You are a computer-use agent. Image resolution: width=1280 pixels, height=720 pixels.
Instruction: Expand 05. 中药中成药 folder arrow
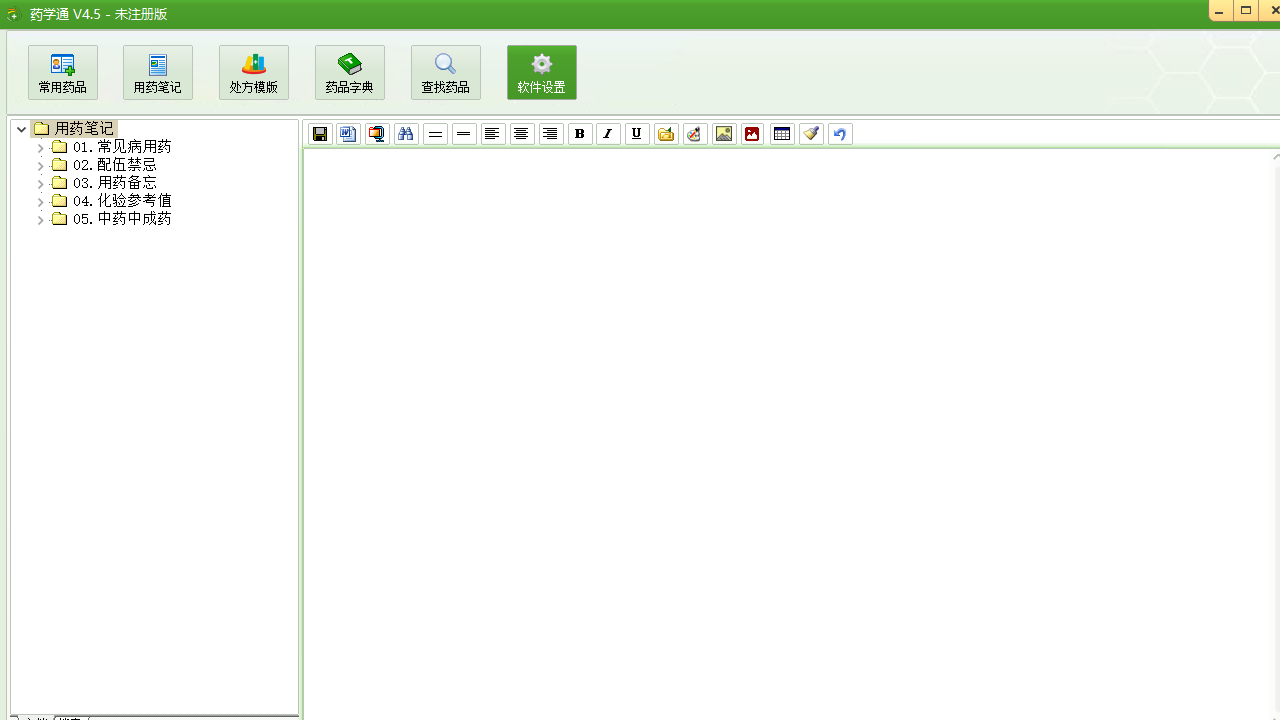click(40, 220)
